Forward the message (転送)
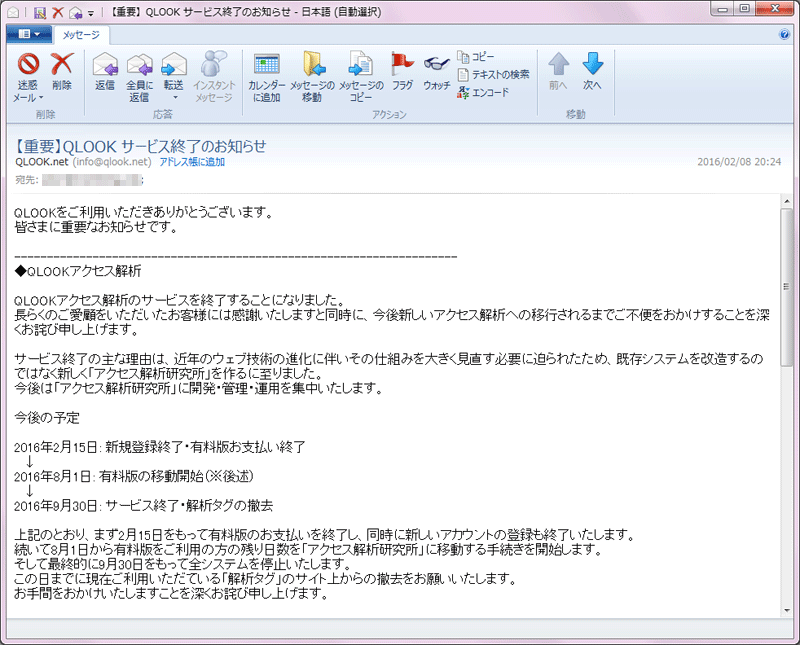The width and height of the screenshot is (800, 645). click(x=173, y=71)
